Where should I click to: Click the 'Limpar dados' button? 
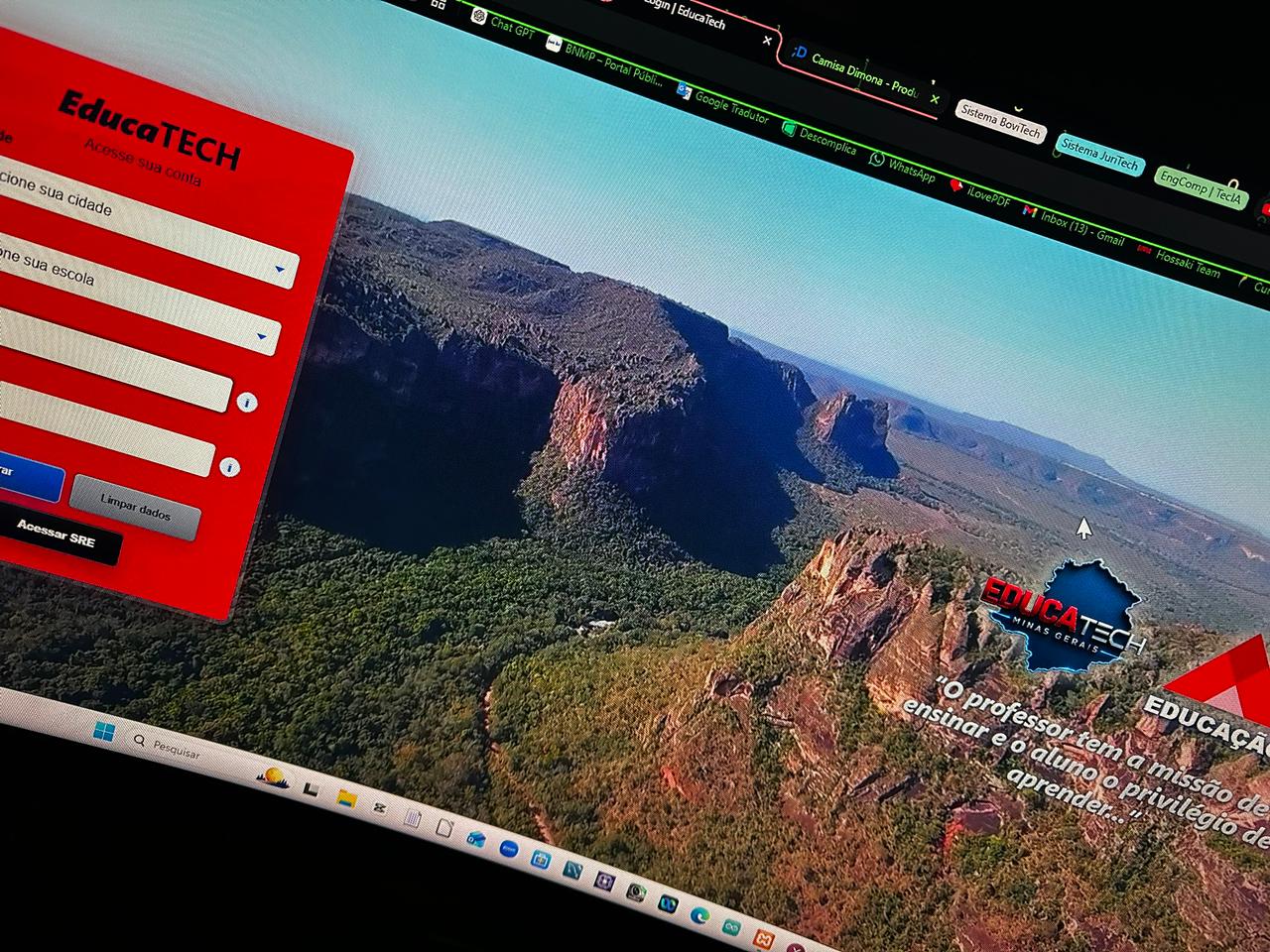click(x=135, y=509)
